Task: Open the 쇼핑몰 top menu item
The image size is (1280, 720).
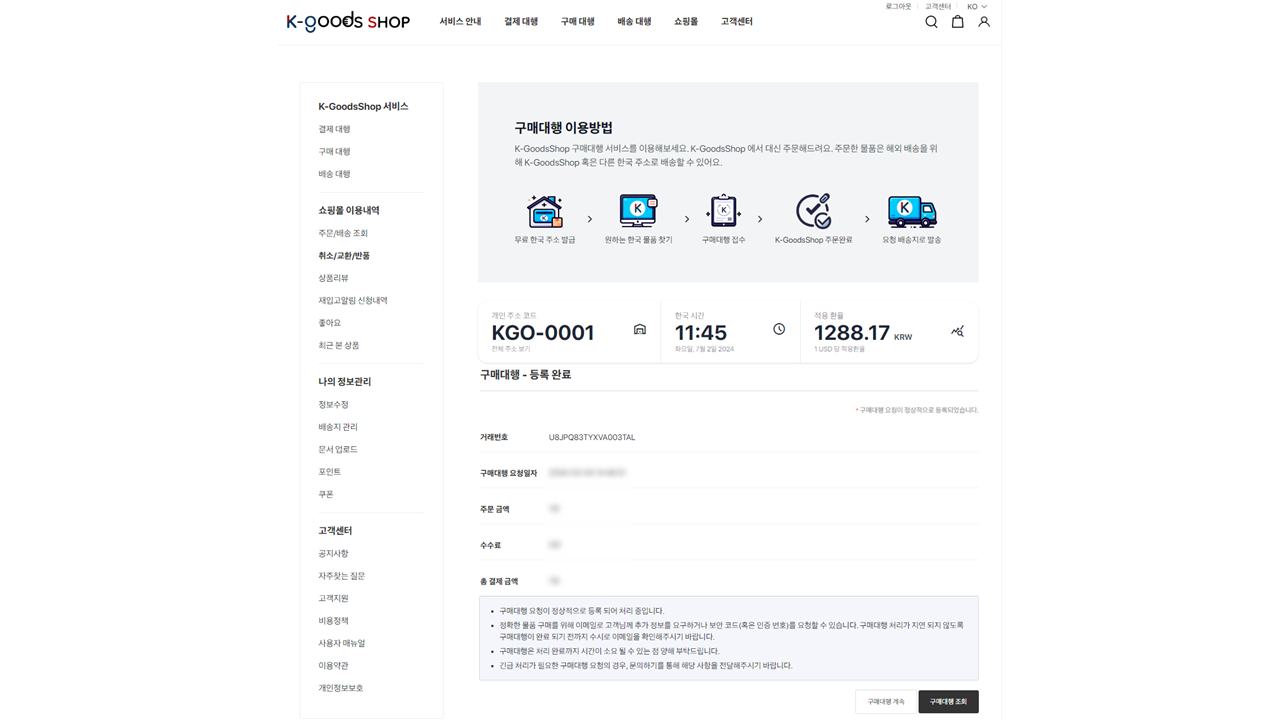Action: [x=686, y=22]
